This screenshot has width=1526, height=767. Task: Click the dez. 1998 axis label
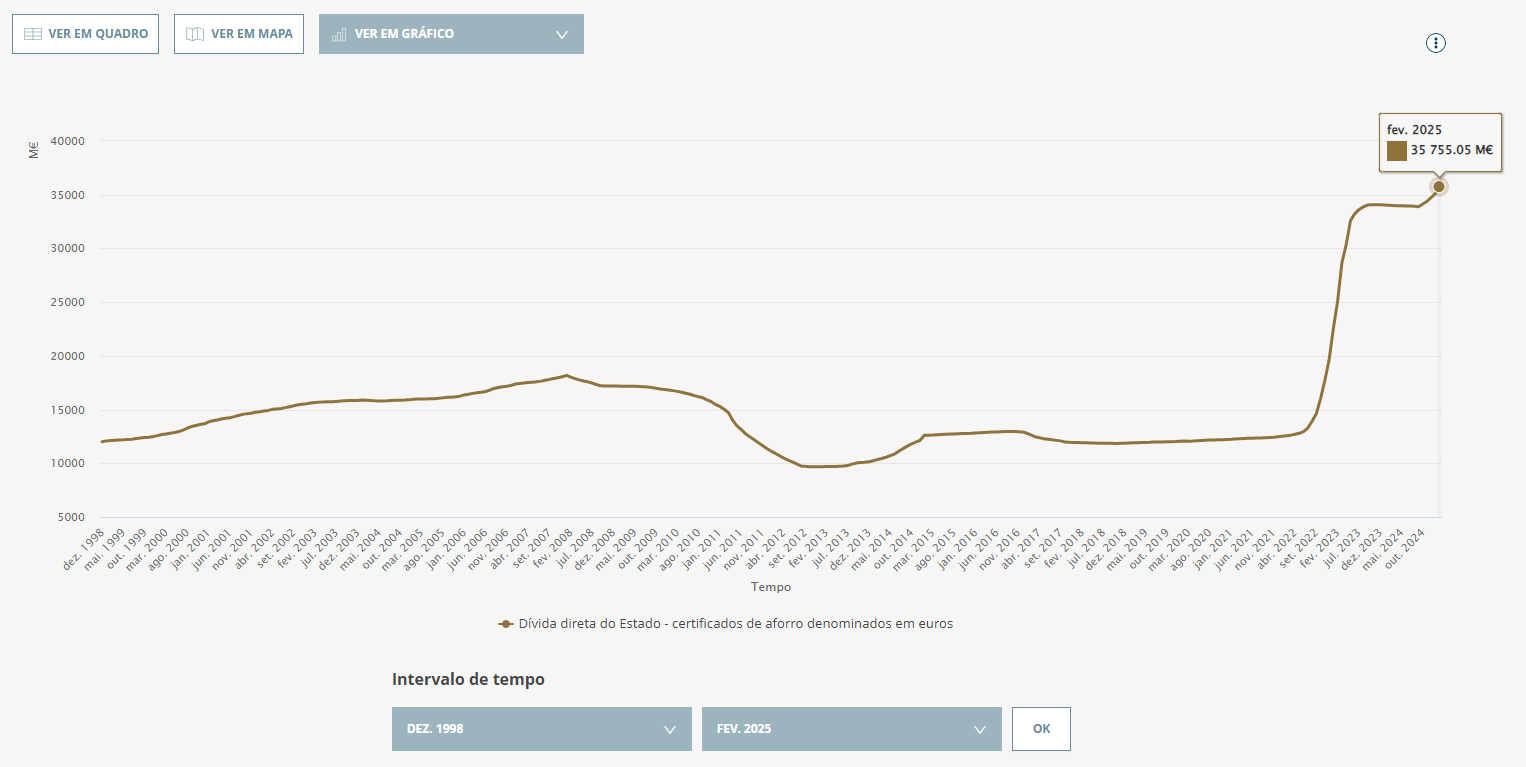(85, 550)
